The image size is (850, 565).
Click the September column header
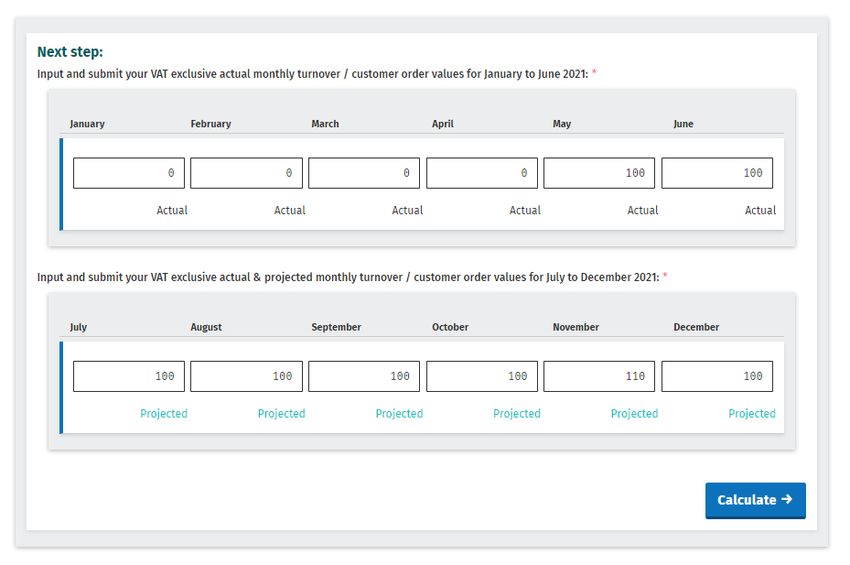(x=336, y=327)
